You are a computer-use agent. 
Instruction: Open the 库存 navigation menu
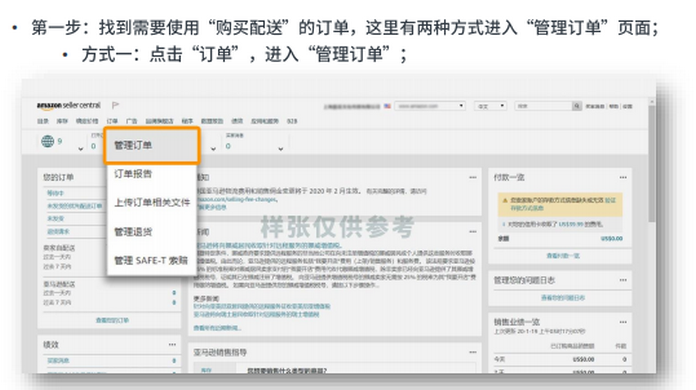(62, 121)
